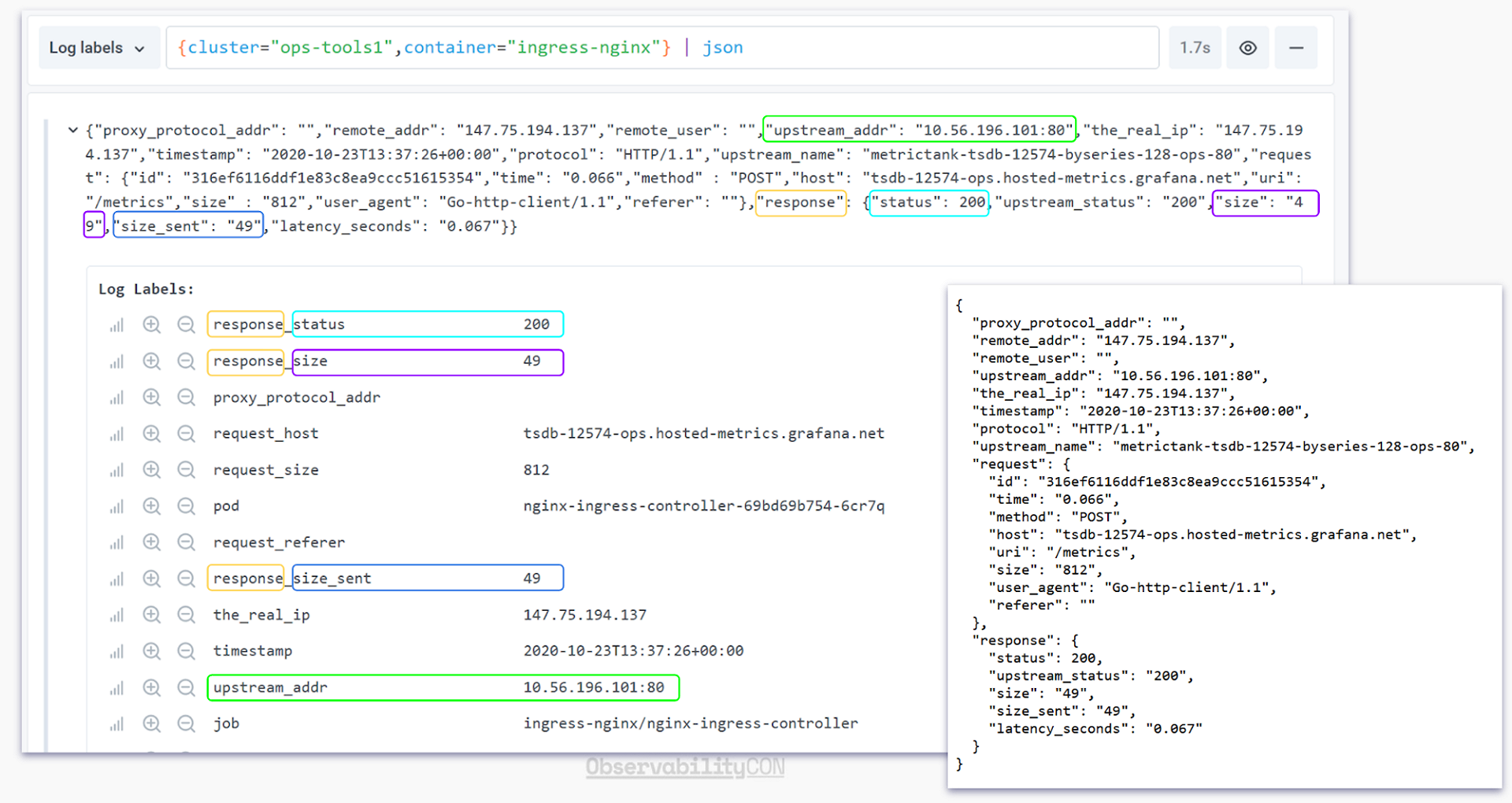
Task: Show stats for the_real_ip label
Action: click(x=116, y=615)
